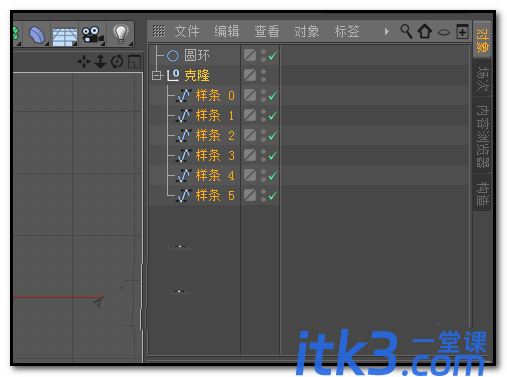This screenshot has width=507, height=377.
Task: Click the spline icon of 样条 5
Action: [x=184, y=196]
